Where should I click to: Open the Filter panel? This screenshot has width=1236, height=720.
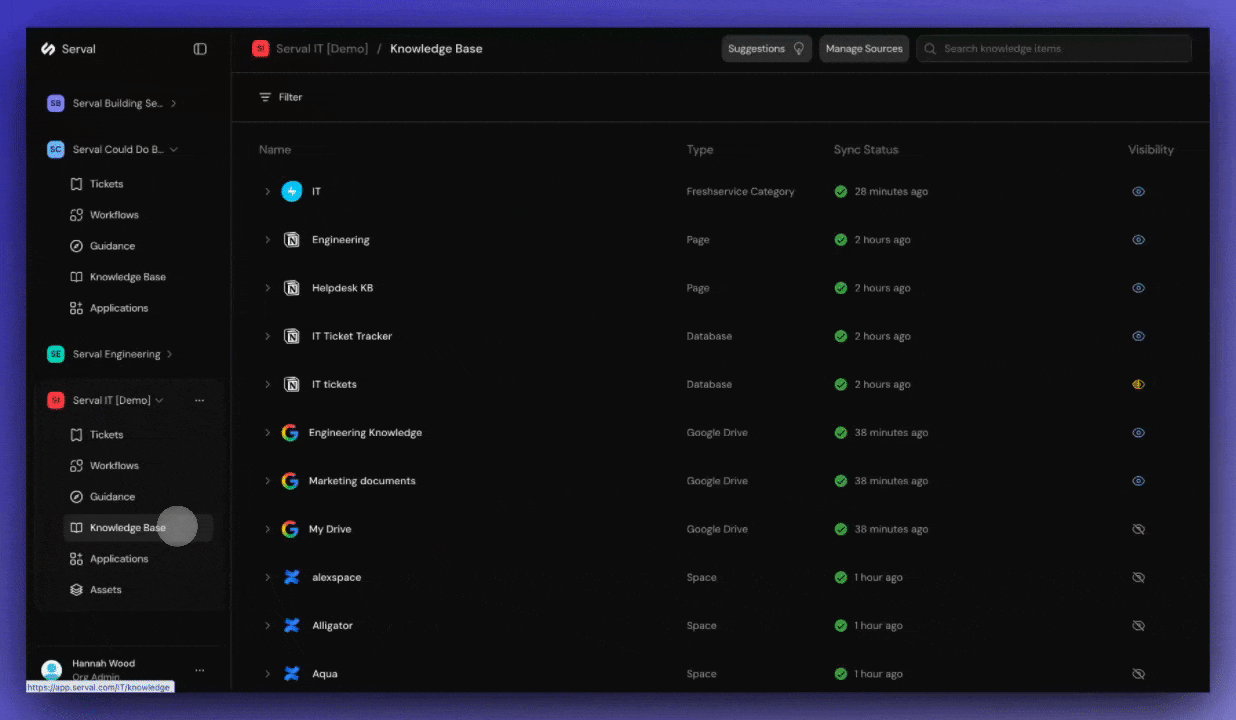pos(280,97)
